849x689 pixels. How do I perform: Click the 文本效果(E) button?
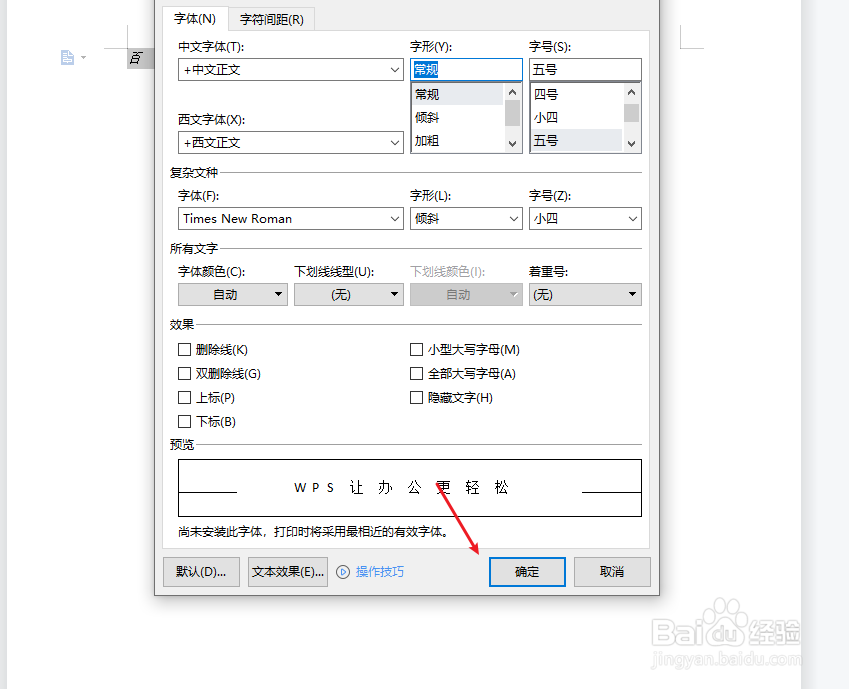tap(287, 571)
